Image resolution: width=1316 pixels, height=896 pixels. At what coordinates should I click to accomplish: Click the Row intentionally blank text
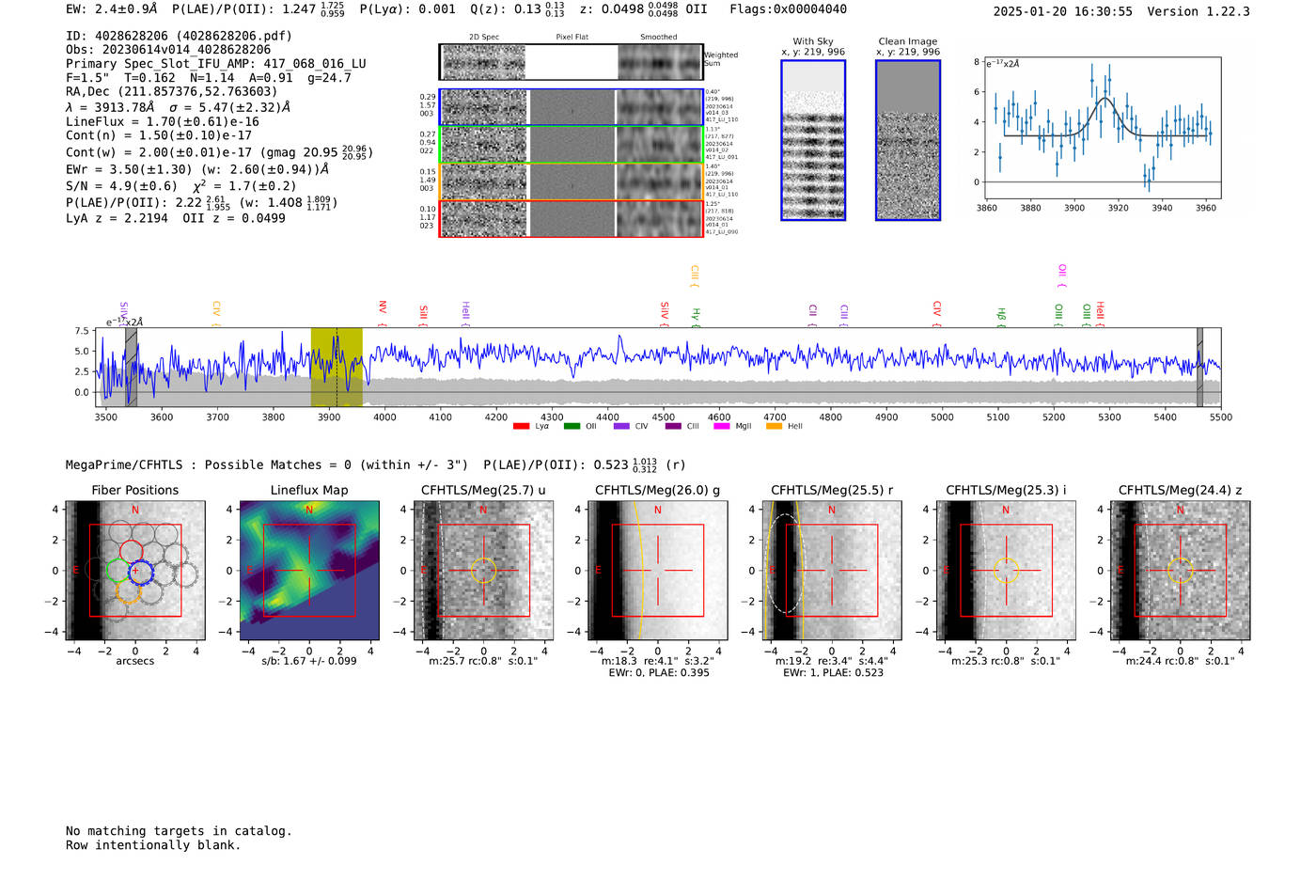click(153, 845)
